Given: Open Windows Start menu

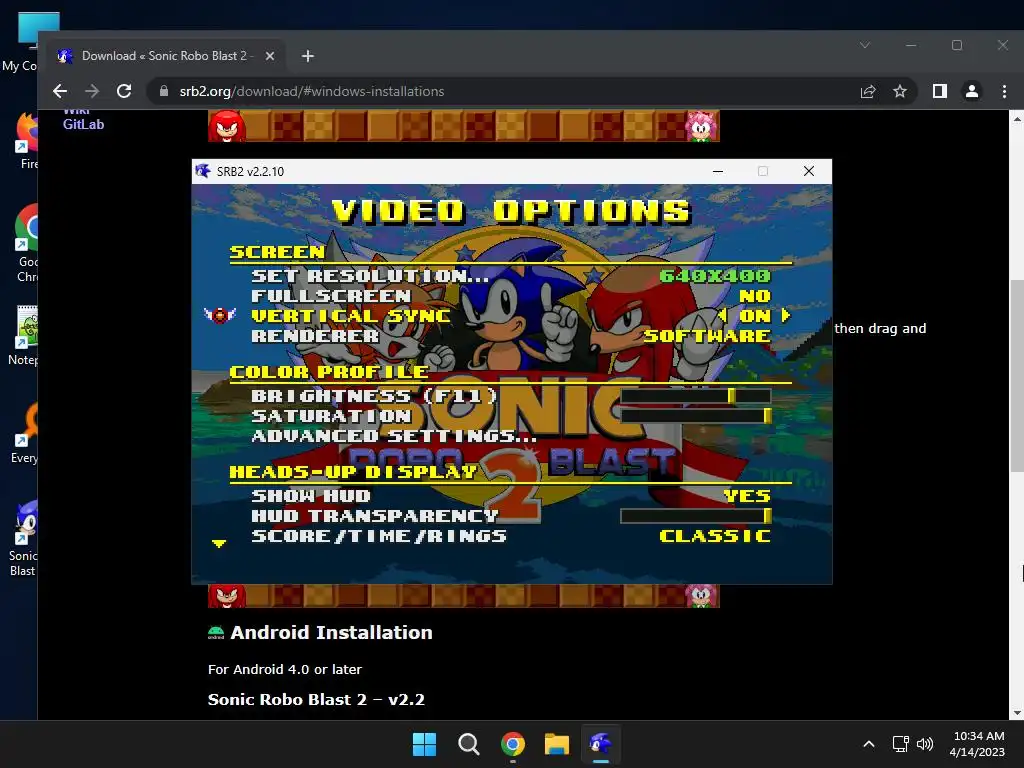Looking at the screenshot, I should point(424,744).
